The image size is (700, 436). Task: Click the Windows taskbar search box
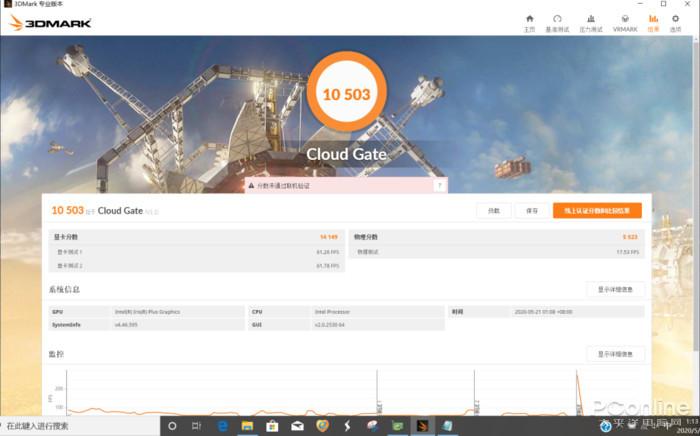click(x=80, y=426)
